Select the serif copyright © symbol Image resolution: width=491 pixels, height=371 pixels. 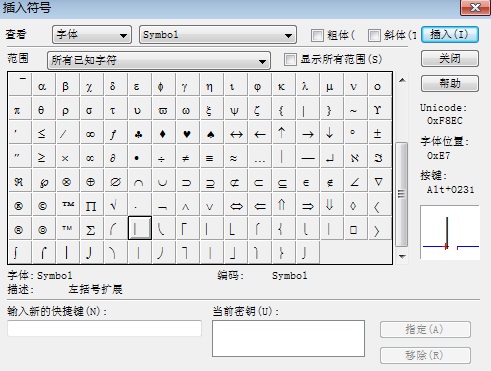pos(44,204)
